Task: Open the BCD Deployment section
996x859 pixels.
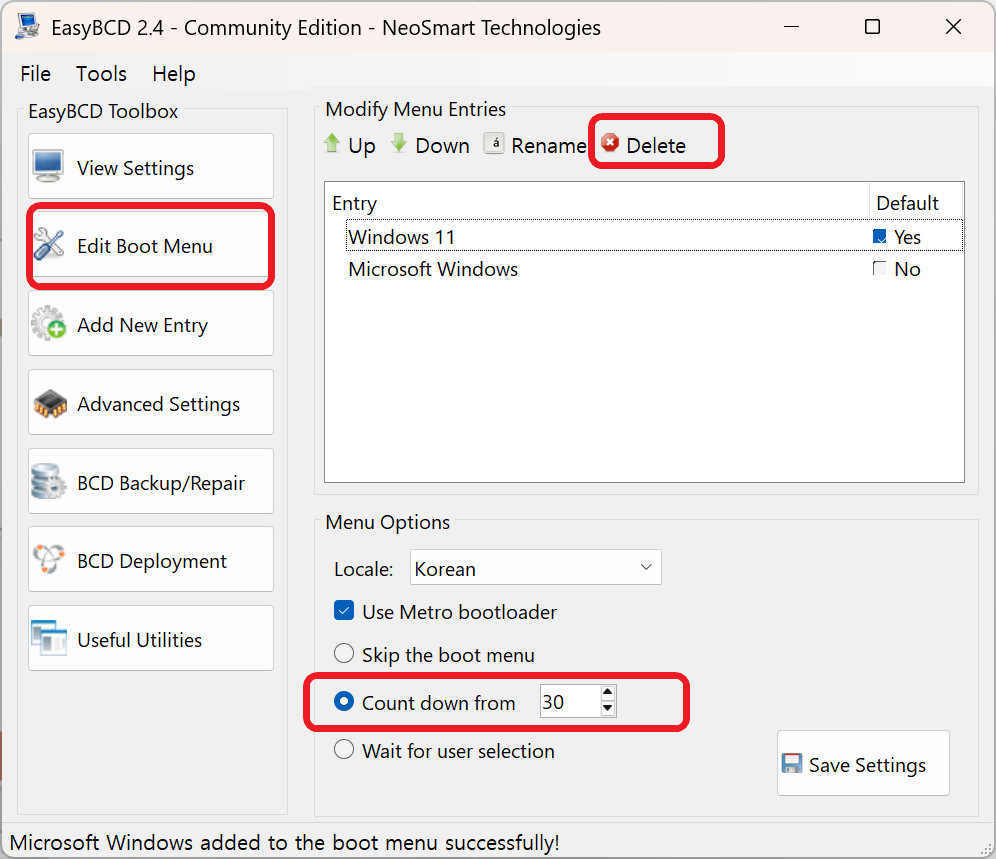Action: click(151, 561)
